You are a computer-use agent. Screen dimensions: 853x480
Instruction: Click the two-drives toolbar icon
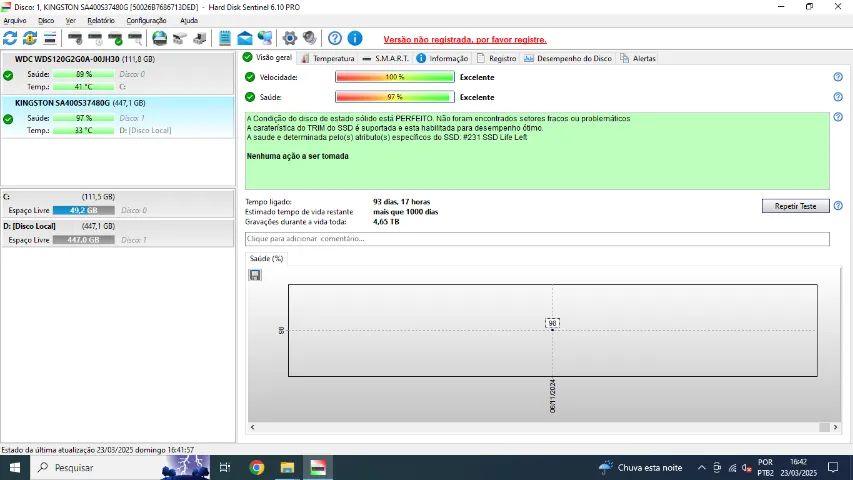(180, 38)
